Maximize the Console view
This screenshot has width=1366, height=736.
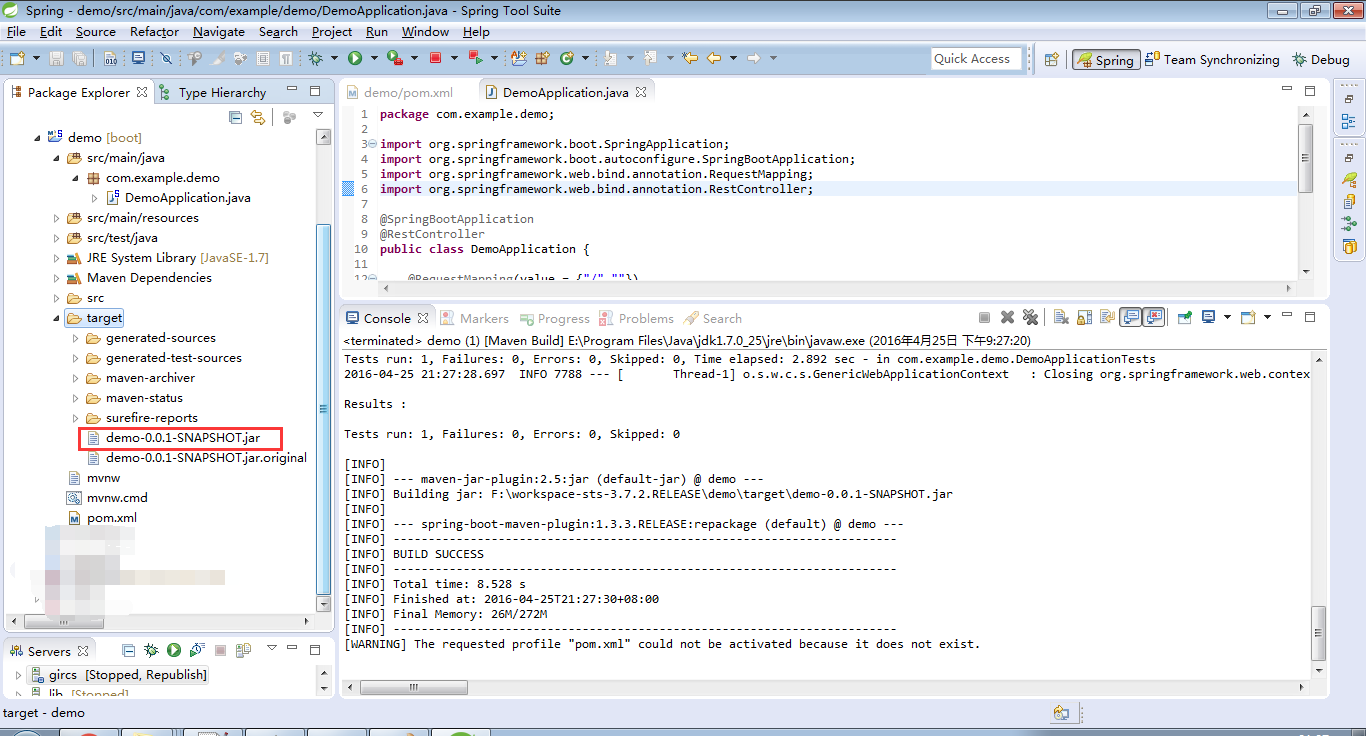pos(1310,317)
